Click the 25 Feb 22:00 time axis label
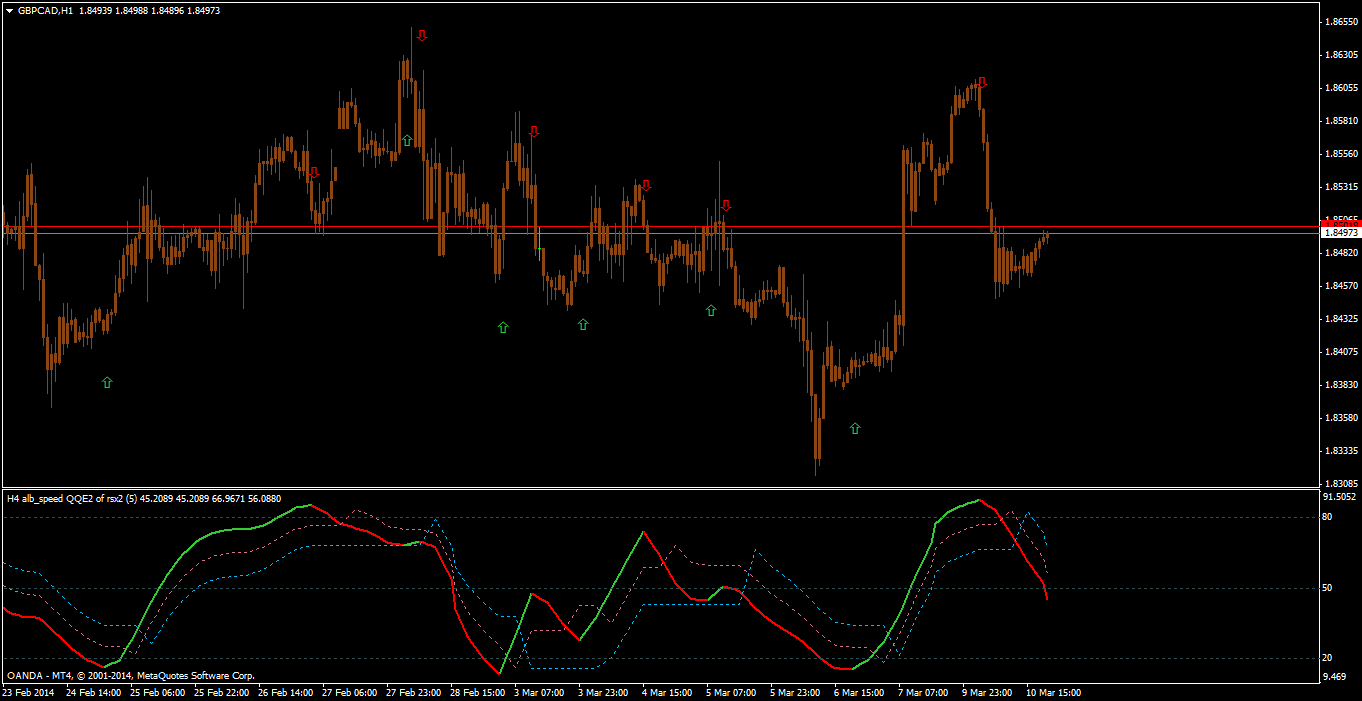The image size is (1362, 701). coord(222,692)
